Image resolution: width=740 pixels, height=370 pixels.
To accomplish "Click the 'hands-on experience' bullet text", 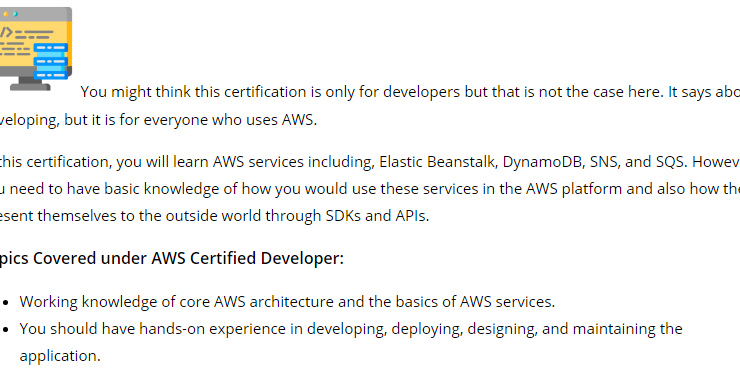I will pos(351,342).
